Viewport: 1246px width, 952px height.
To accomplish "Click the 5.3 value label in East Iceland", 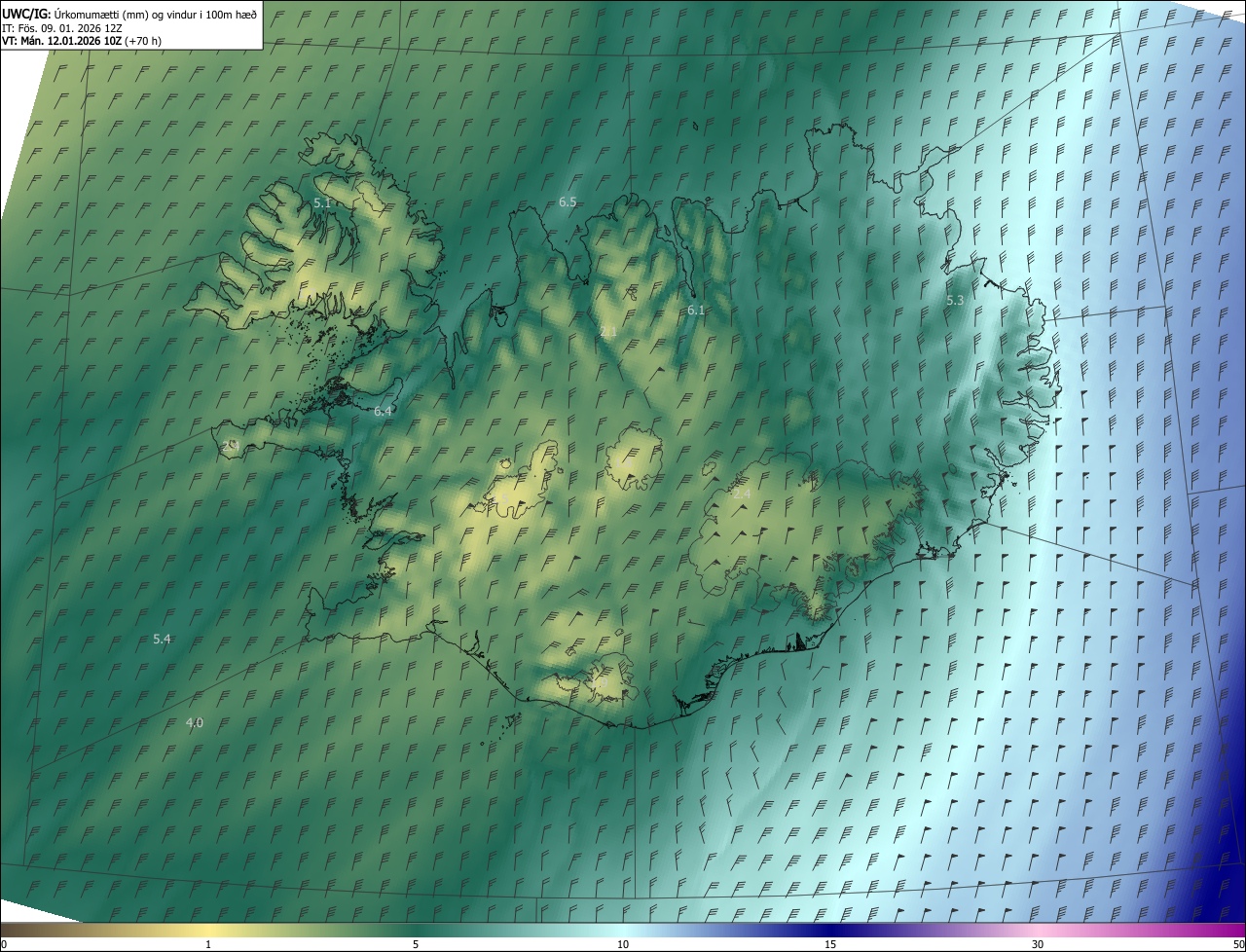I will click(955, 300).
